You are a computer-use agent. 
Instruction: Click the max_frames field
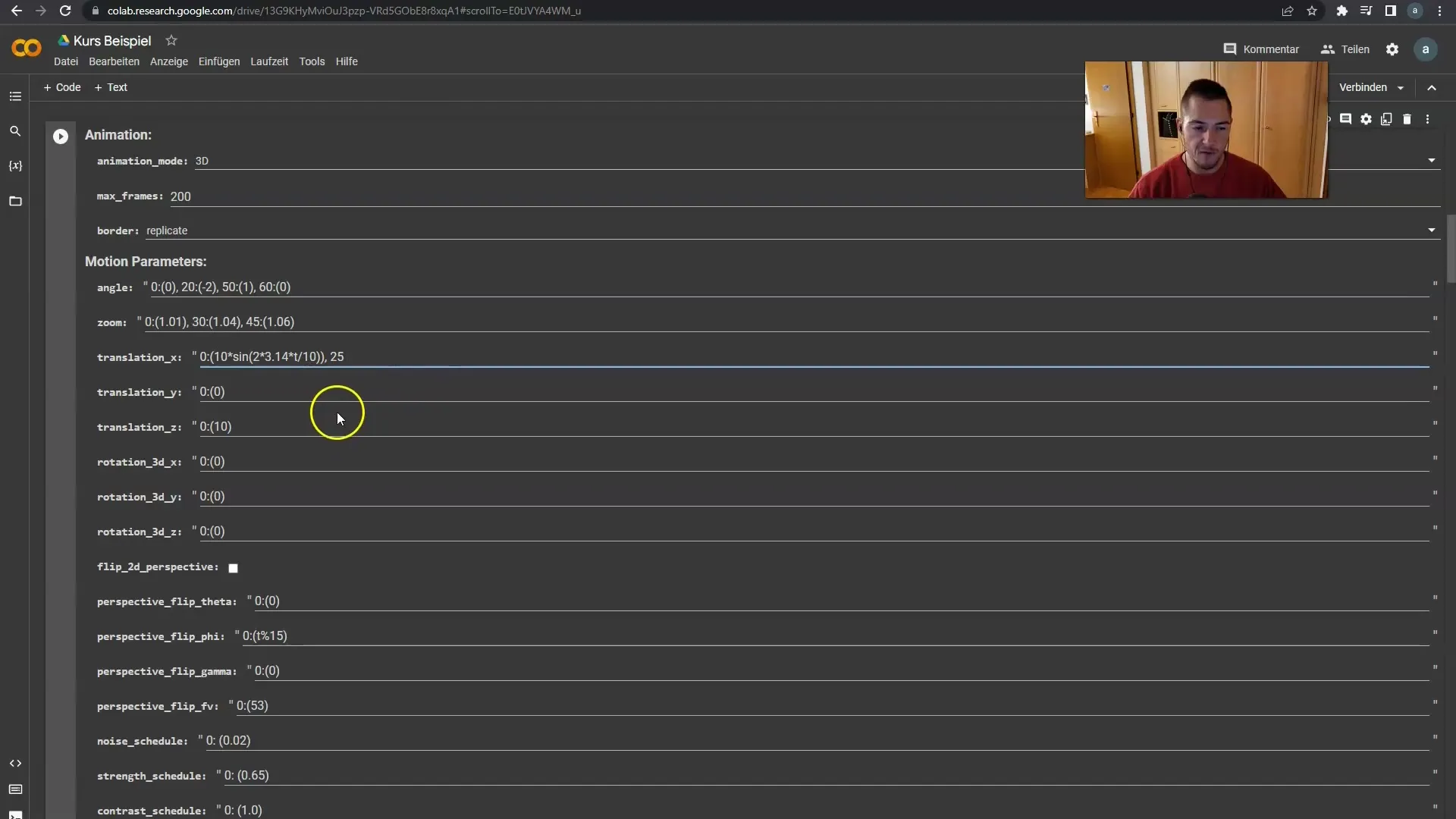tap(804, 196)
